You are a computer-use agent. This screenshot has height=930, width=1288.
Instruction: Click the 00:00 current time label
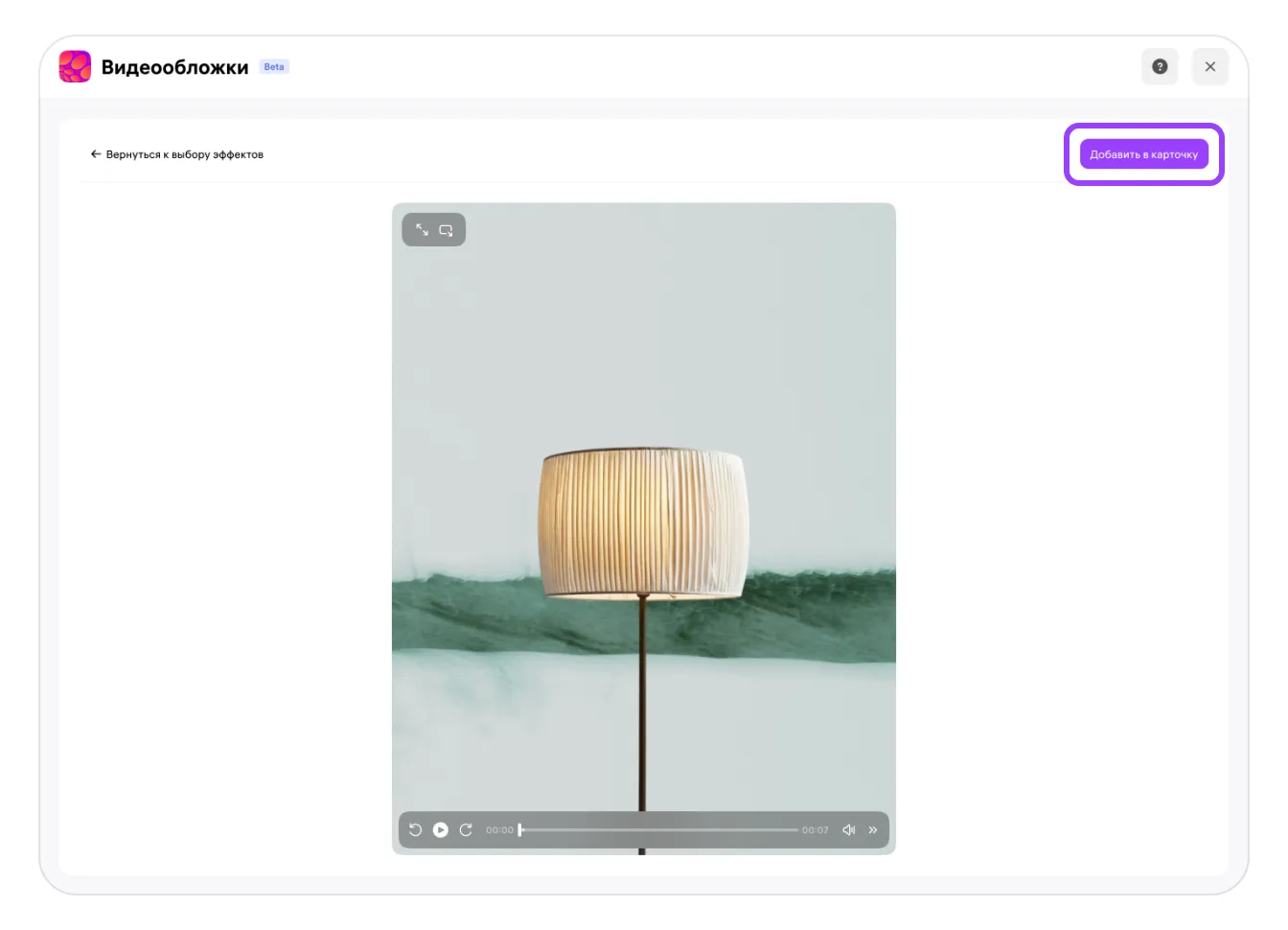[498, 830]
